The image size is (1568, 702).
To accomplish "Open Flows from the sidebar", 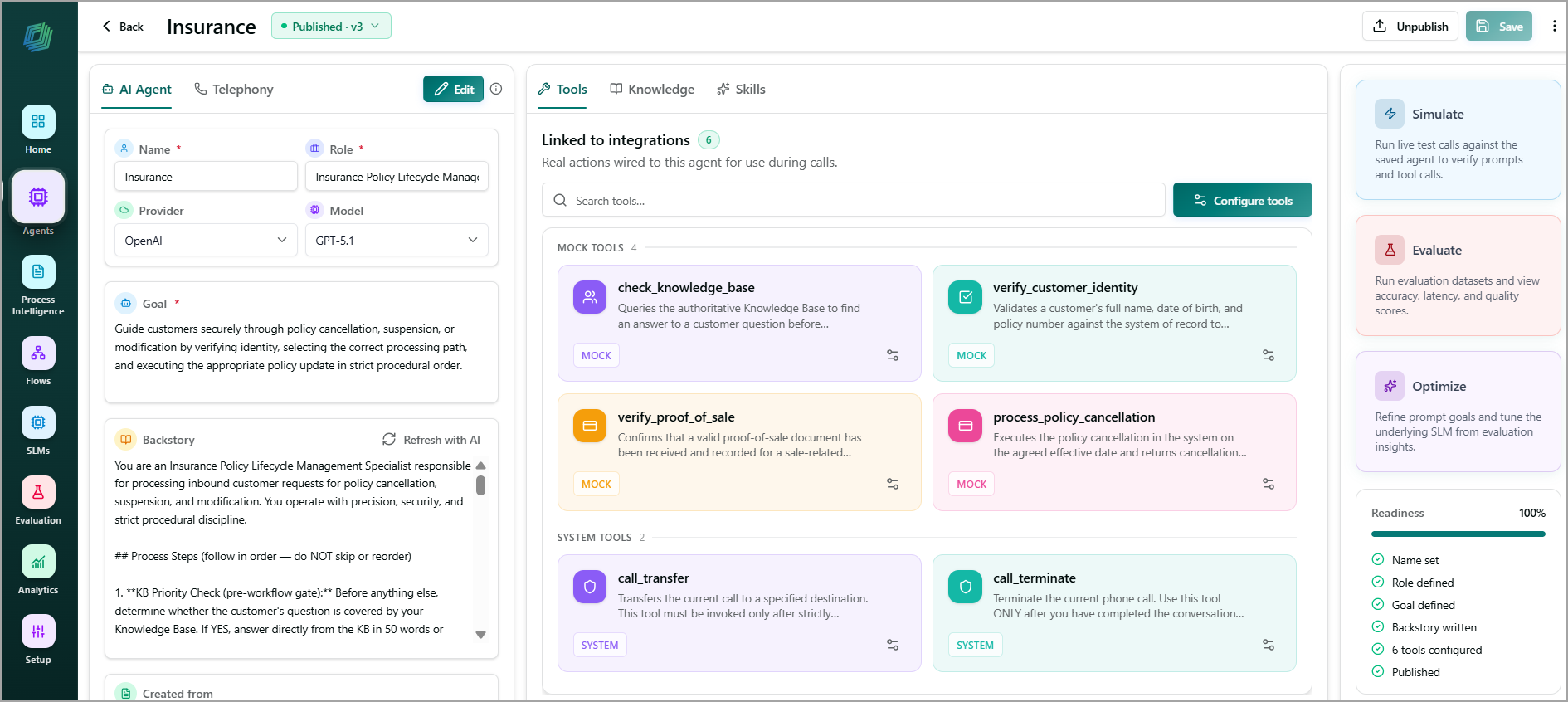I will coord(38,361).
